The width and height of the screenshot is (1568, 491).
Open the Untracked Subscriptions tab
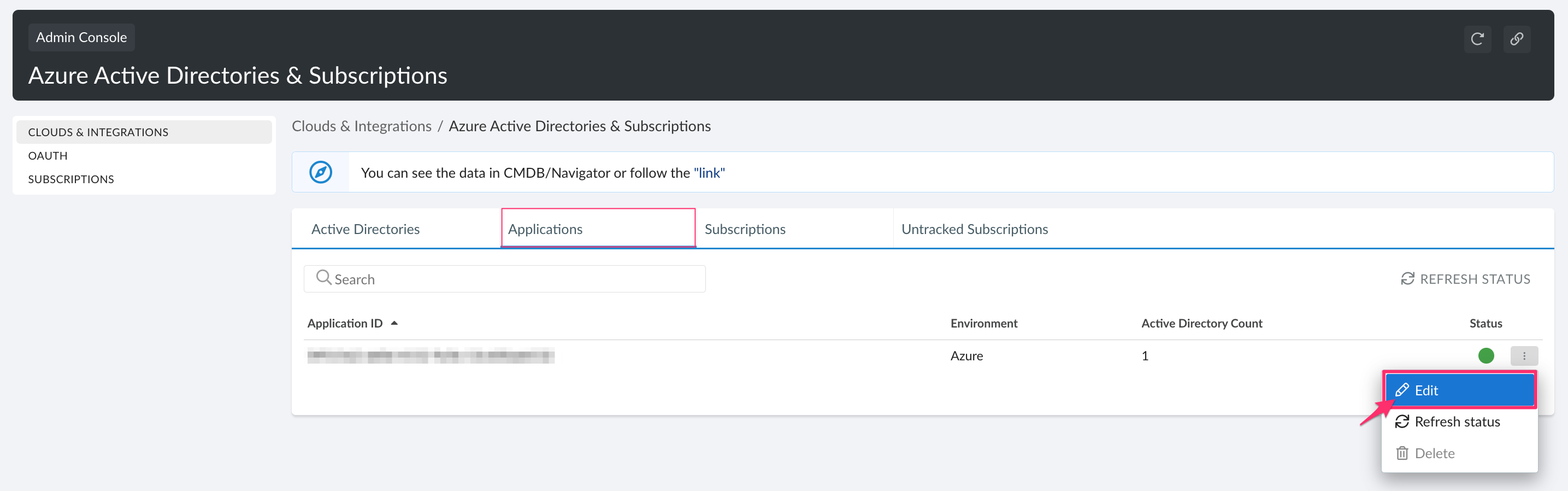point(974,229)
